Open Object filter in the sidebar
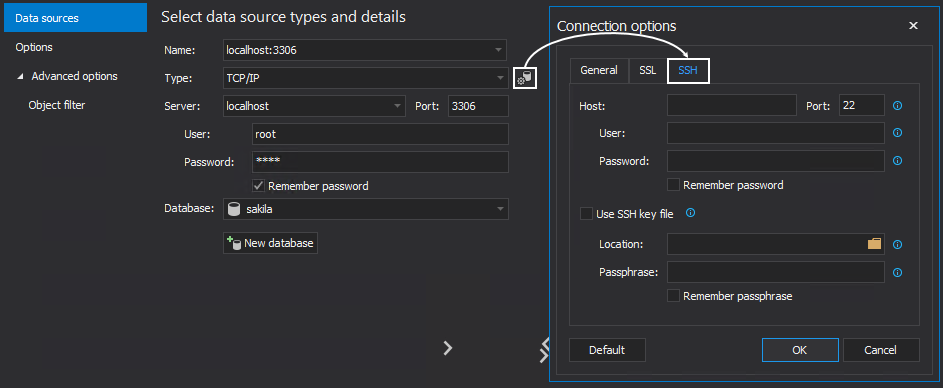 pos(57,105)
